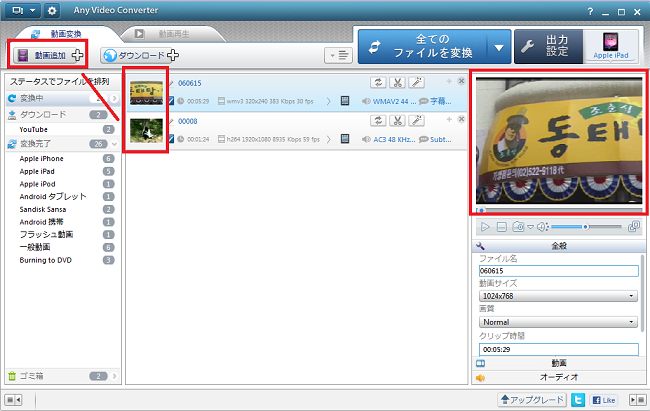
Task: Open the screen mode dropdown in title bar
Action: tap(23, 10)
